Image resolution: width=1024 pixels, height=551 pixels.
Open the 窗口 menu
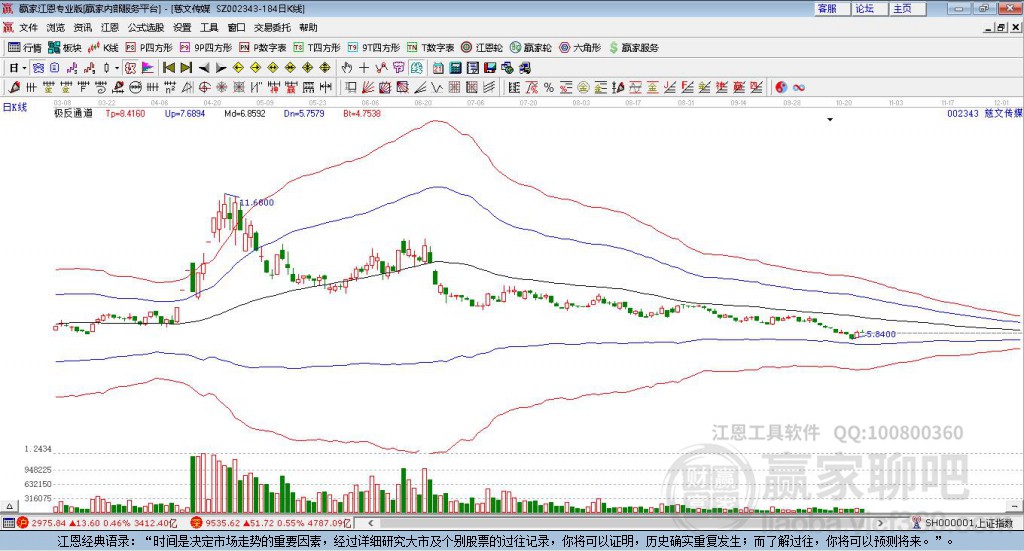pyautogui.click(x=236, y=27)
